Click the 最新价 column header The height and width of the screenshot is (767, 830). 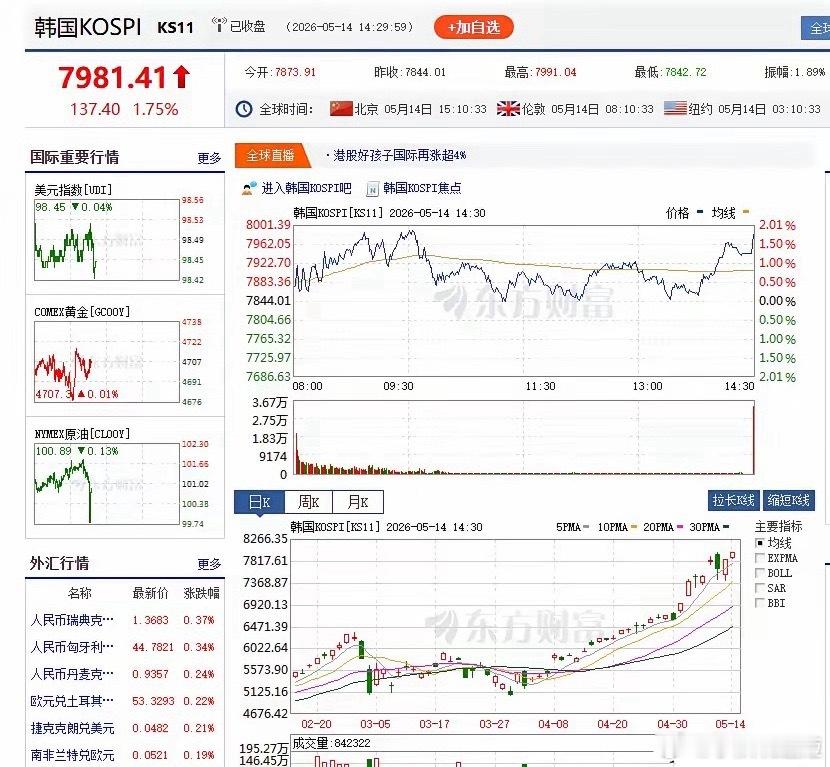pos(150,593)
